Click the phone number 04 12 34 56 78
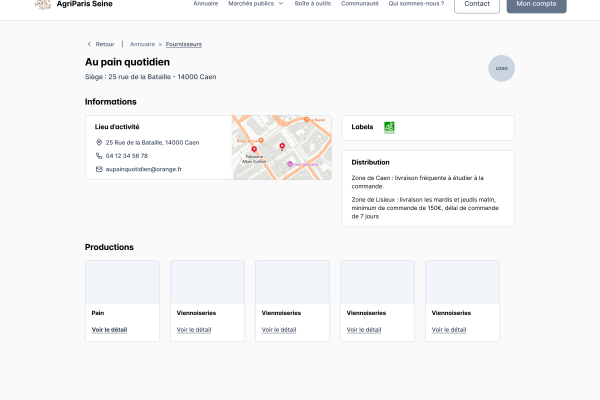The width and height of the screenshot is (600, 400). pyautogui.click(x=127, y=156)
